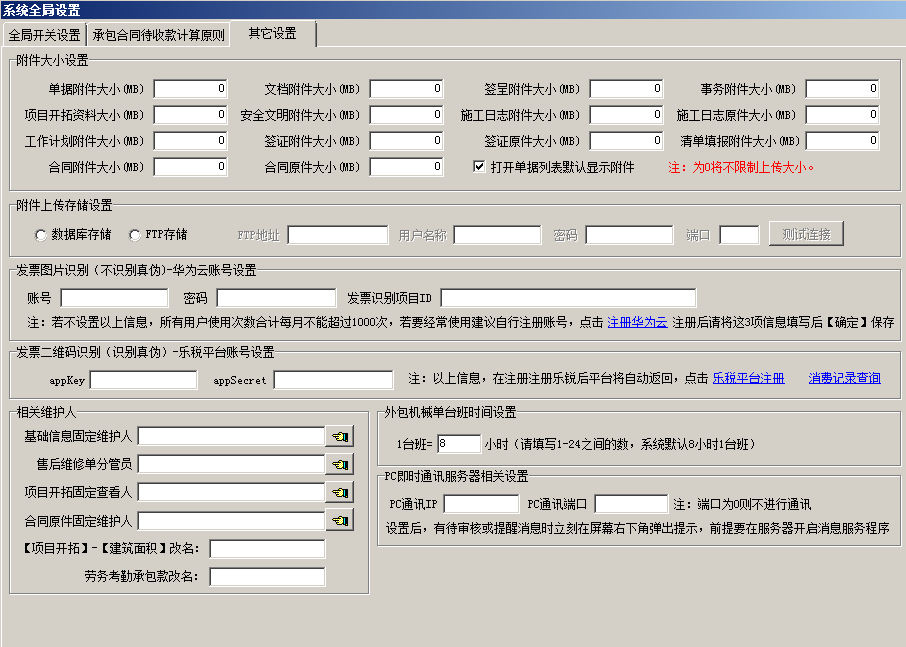Click lookup icon beside 售后维修单分管员 field

[340, 464]
